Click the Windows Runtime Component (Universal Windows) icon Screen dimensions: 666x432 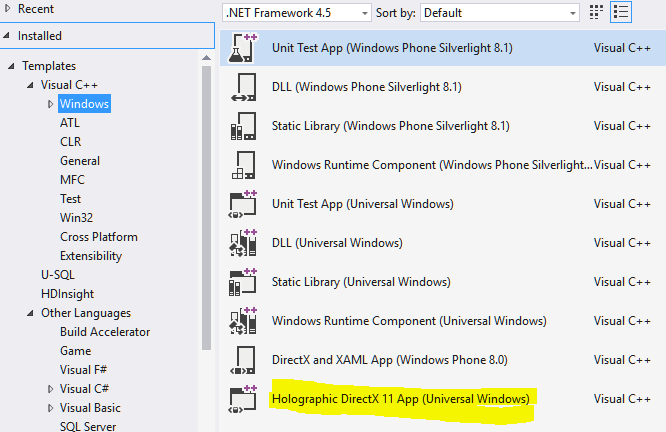point(243,321)
